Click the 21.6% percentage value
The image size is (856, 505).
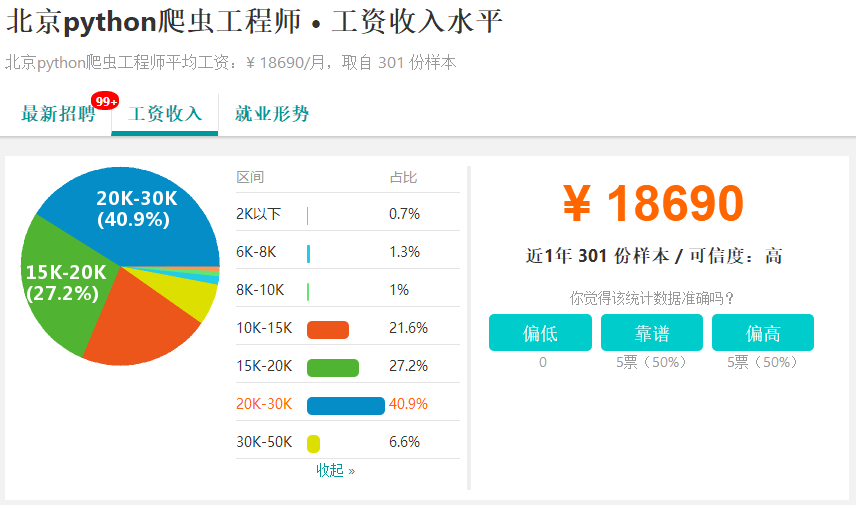(408, 328)
